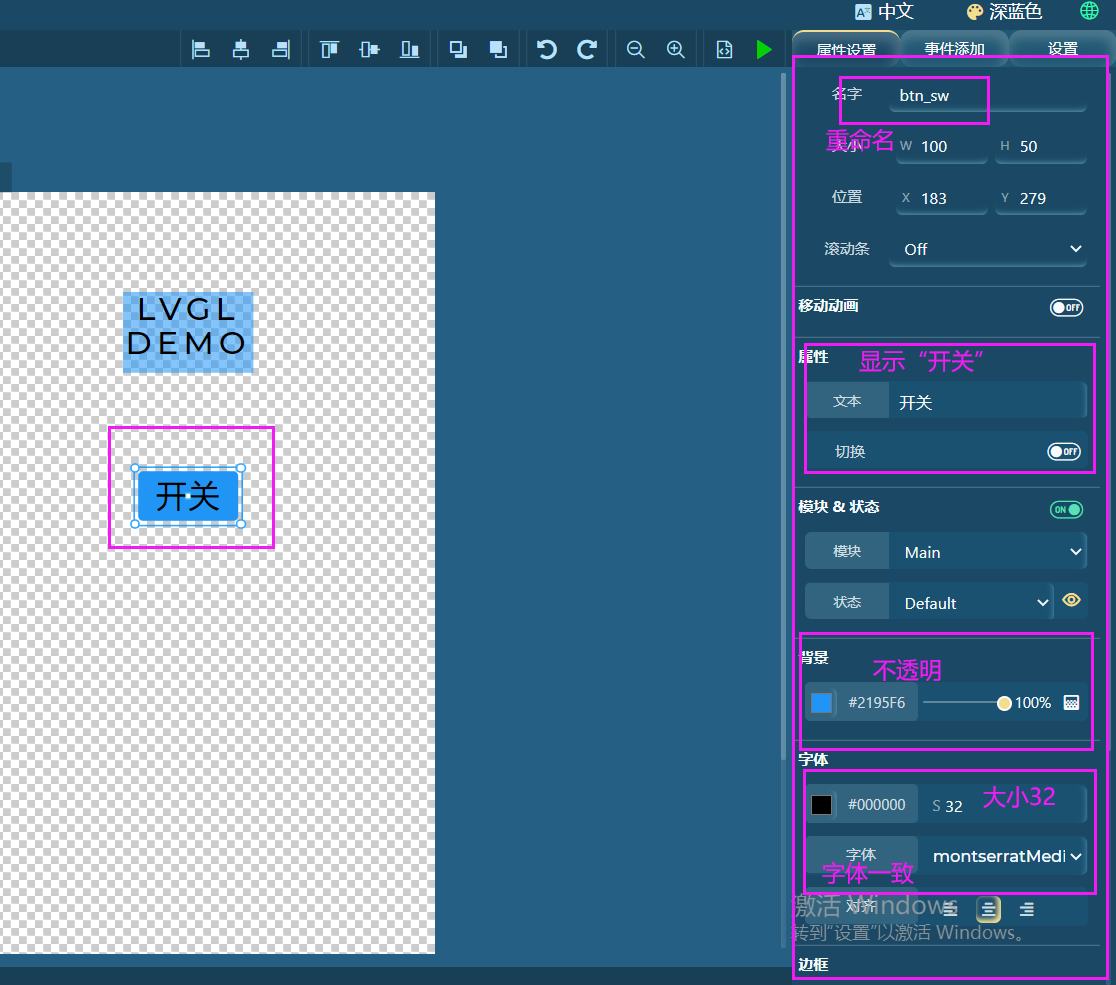Undo the last edit

point(547,49)
